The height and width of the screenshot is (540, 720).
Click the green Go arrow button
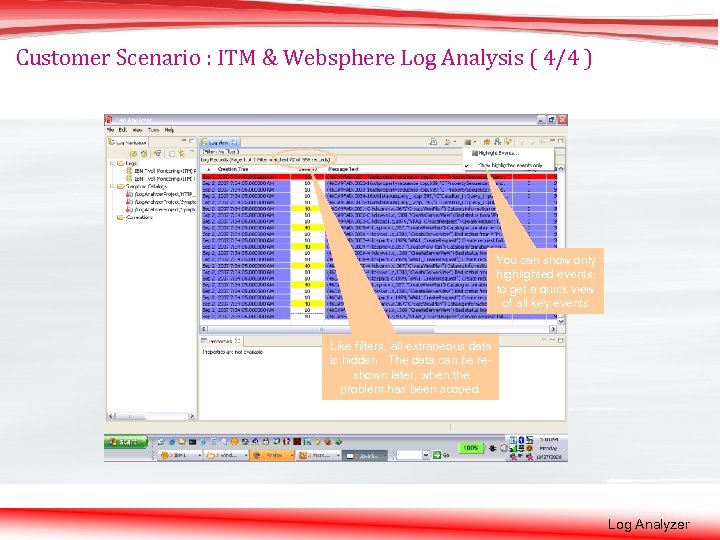(437, 455)
